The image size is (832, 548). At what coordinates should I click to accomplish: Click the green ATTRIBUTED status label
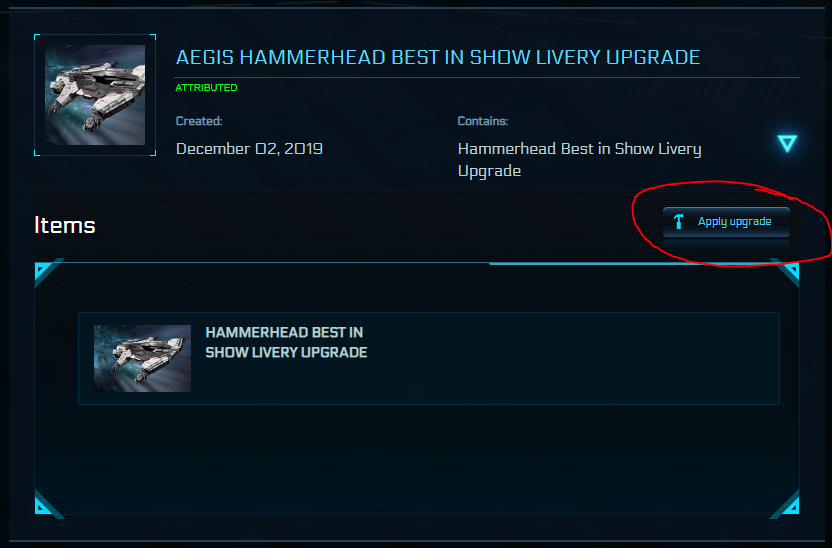click(206, 88)
